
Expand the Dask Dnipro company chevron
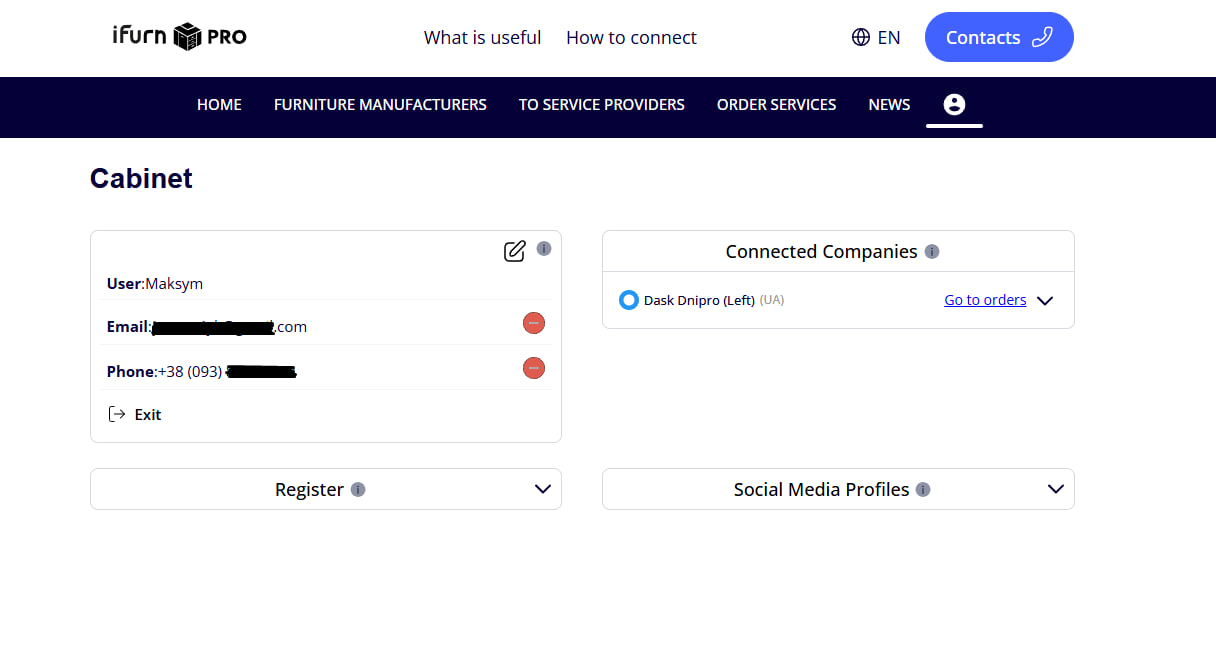tap(1045, 301)
